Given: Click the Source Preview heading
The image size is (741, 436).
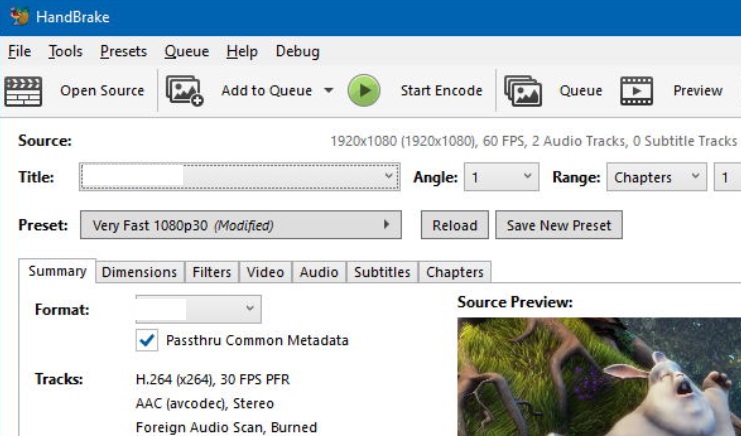Looking at the screenshot, I should coord(515,302).
